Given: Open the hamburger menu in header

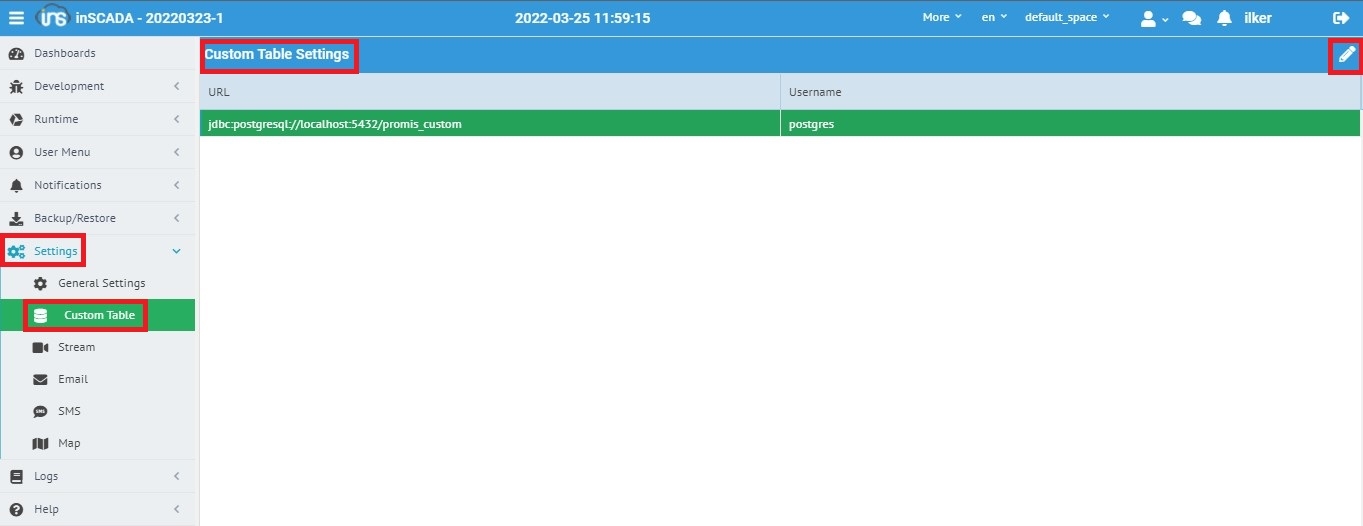Looking at the screenshot, I should 16,18.
